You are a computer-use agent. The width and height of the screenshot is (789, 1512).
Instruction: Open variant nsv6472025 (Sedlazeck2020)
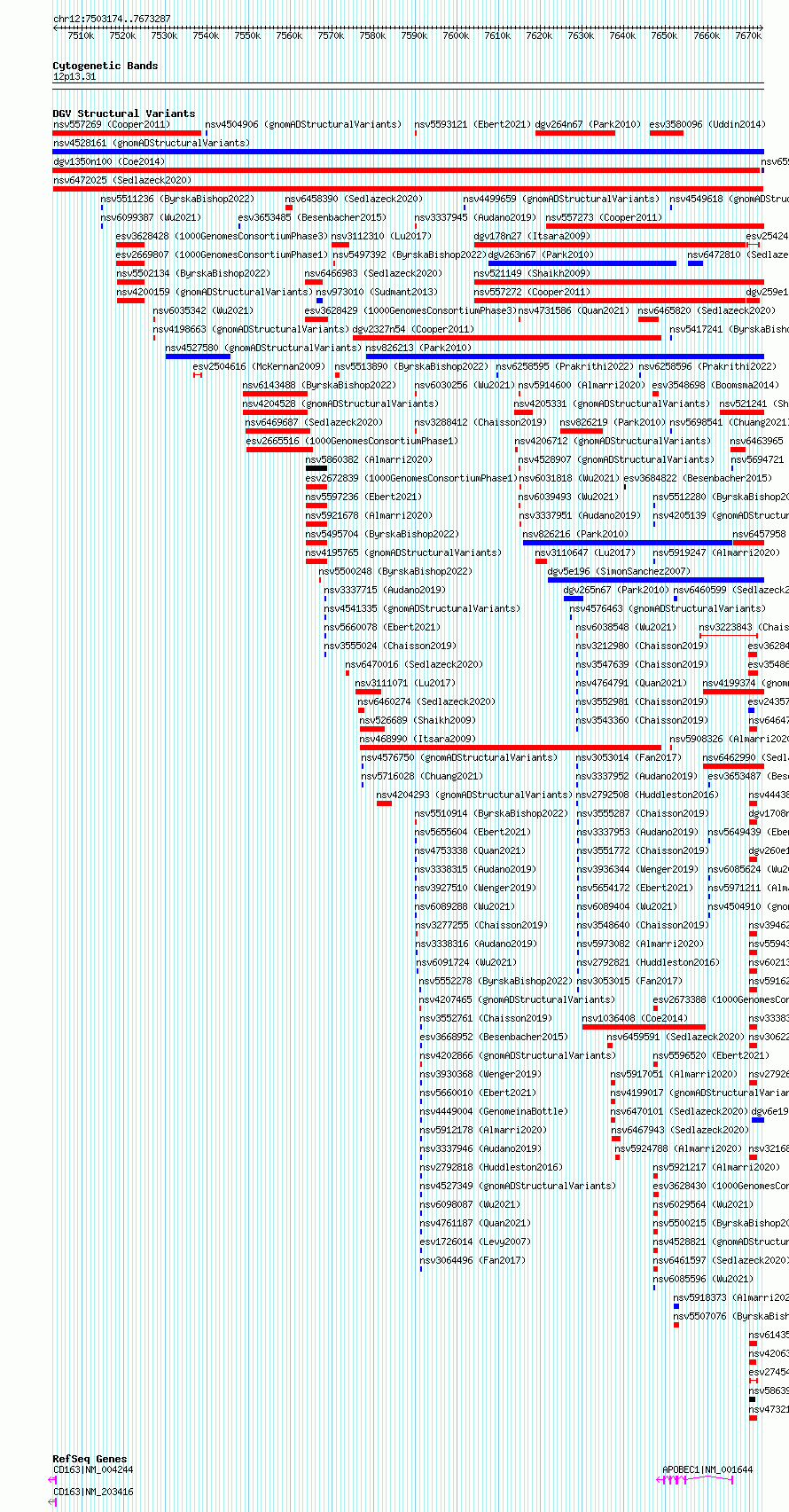coord(122,180)
